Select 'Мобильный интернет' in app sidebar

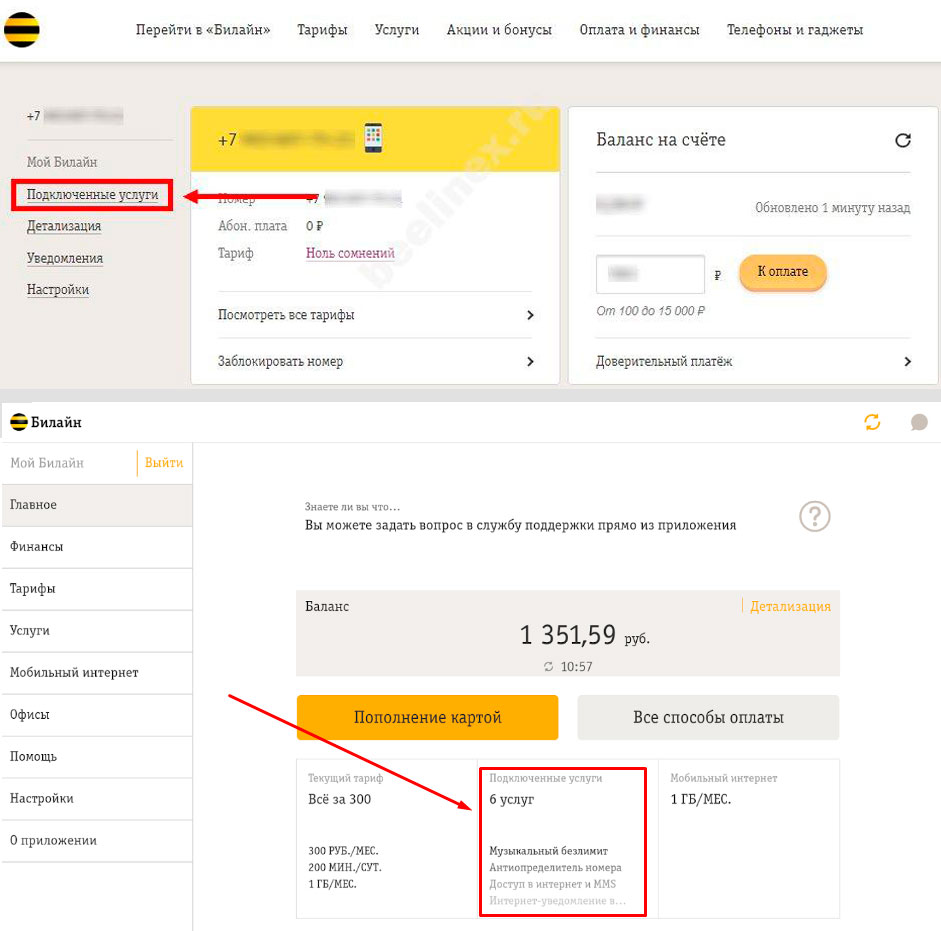(x=74, y=673)
